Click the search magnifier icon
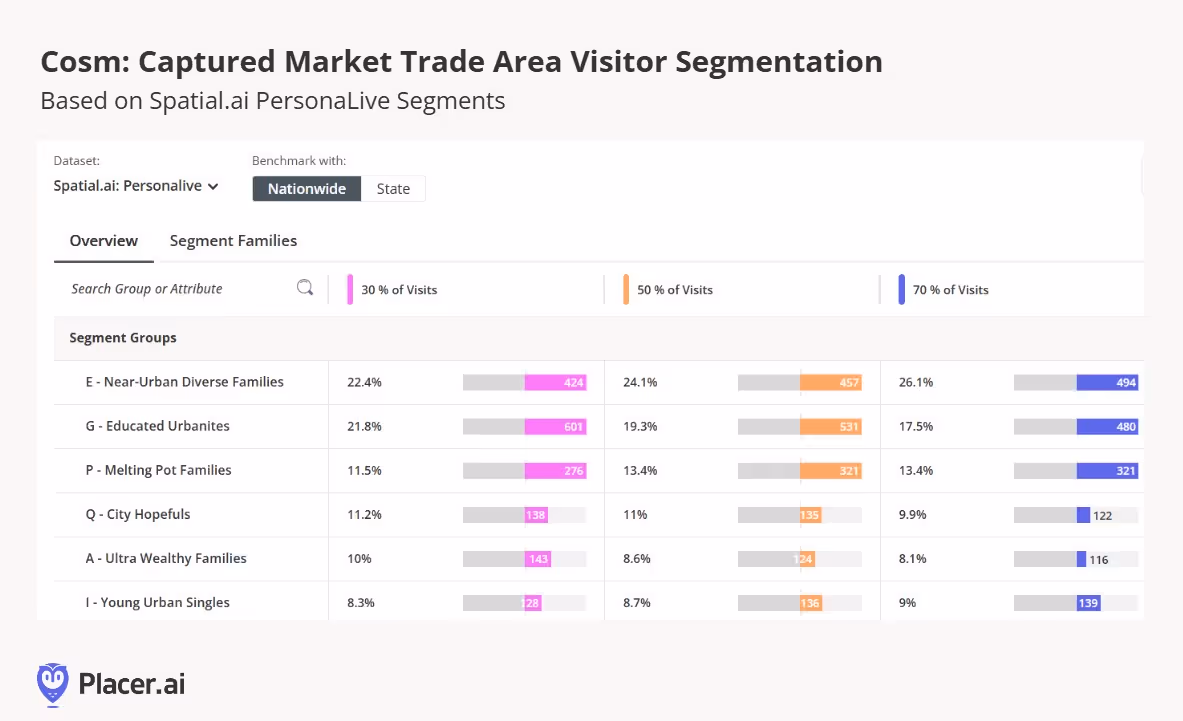The image size is (1183, 721). [x=305, y=287]
